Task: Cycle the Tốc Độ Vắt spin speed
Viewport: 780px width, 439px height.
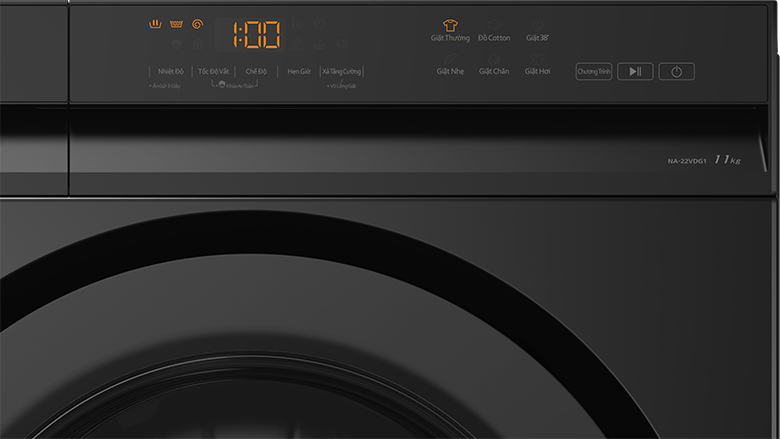Action: point(213,72)
